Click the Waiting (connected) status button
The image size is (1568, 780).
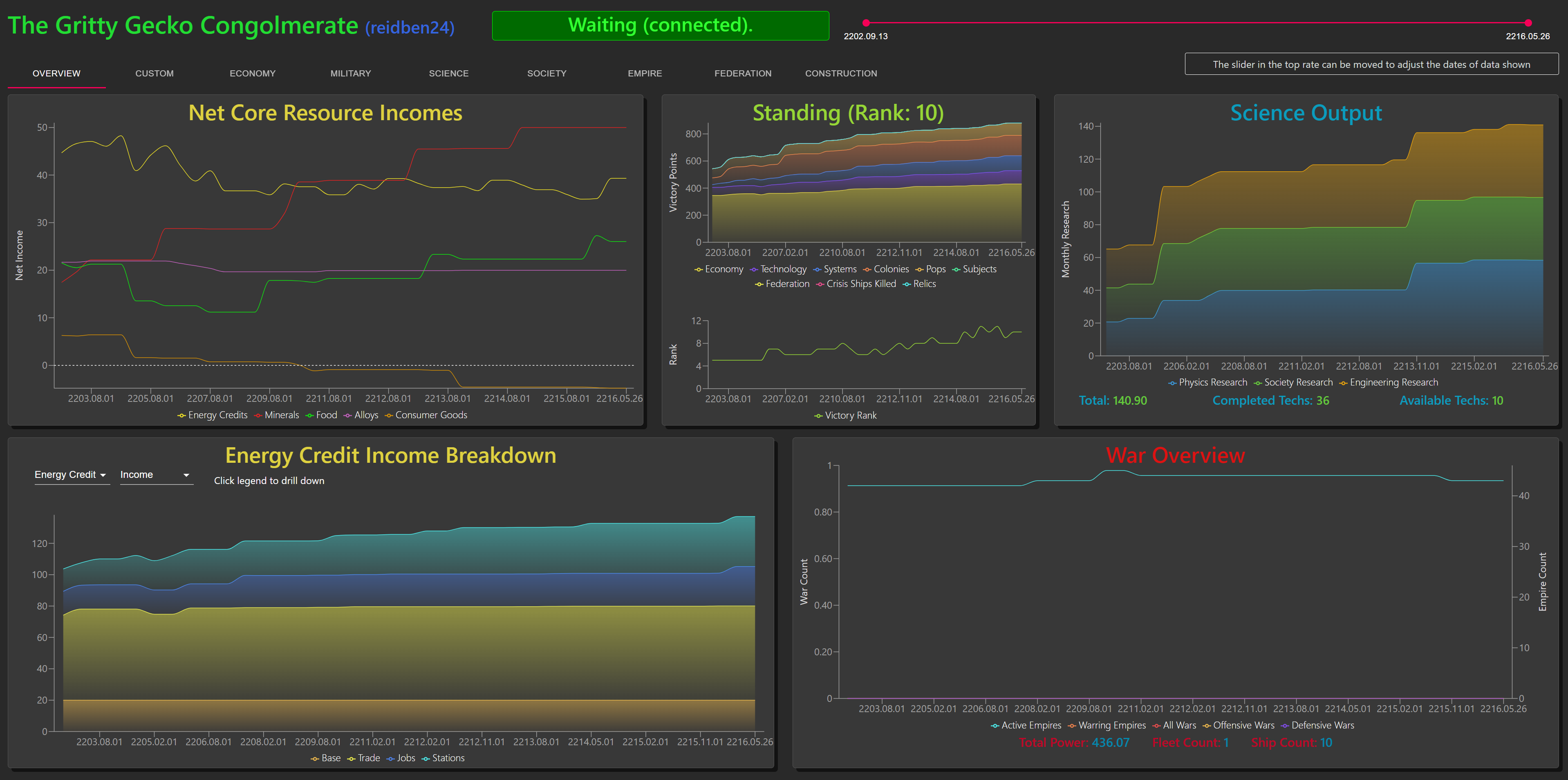[x=660, y=26]
